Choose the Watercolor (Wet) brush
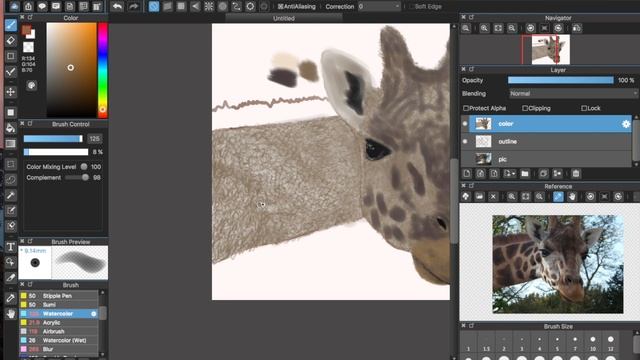 (58, 340)
